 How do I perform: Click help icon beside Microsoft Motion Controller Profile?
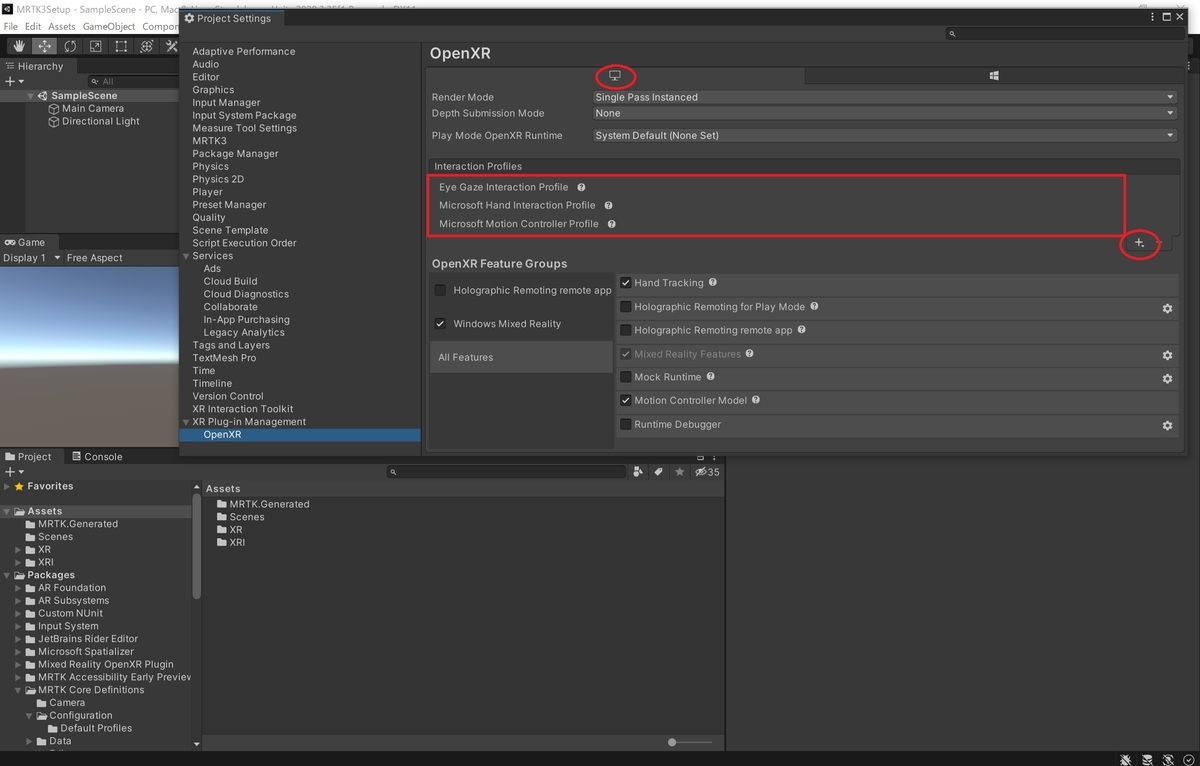click(611, 224)
